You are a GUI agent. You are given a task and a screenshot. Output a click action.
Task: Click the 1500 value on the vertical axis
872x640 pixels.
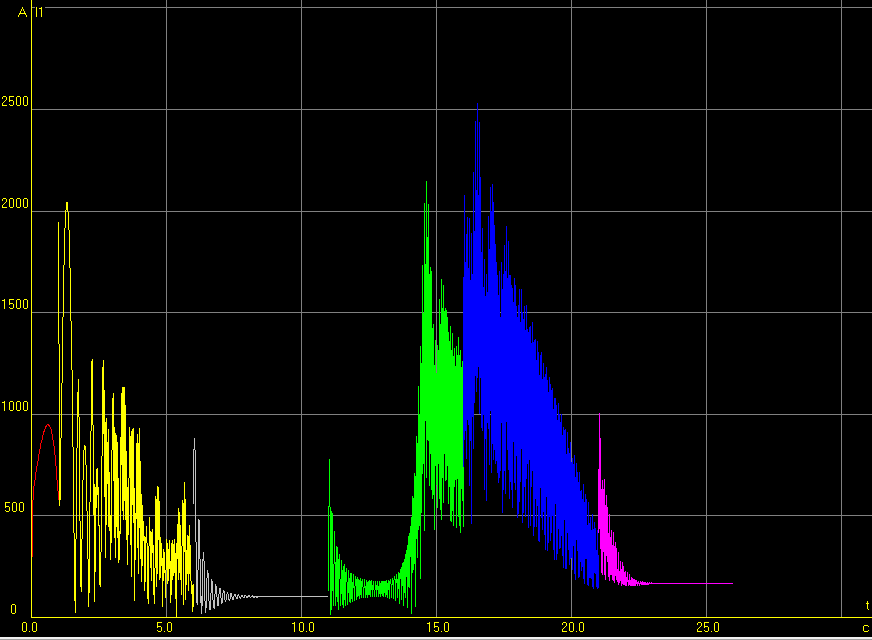pyautogui.click(x=15, y=305)
